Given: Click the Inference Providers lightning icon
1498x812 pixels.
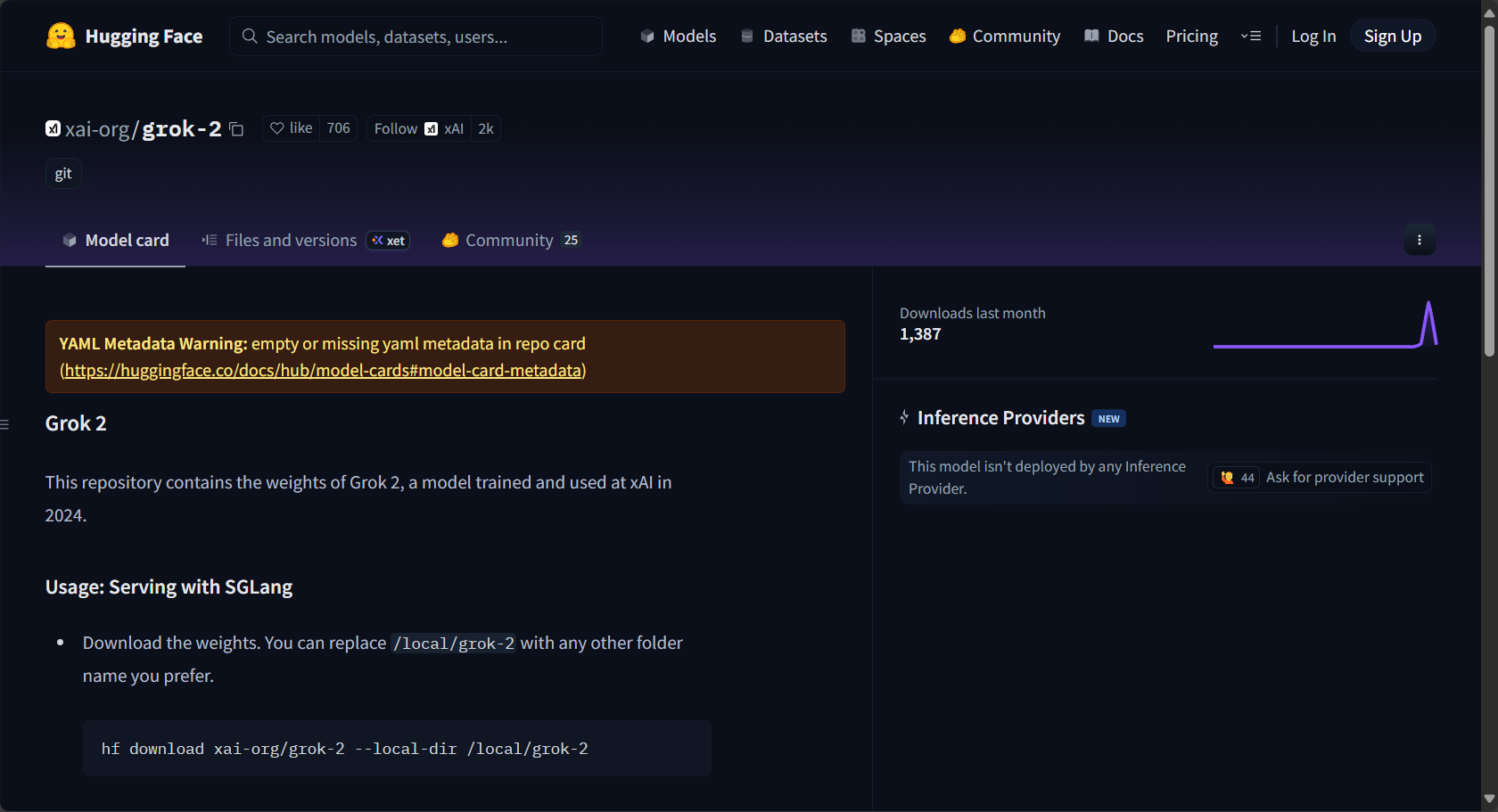Looking at the screenshot, I should click(x=904, y=417).
